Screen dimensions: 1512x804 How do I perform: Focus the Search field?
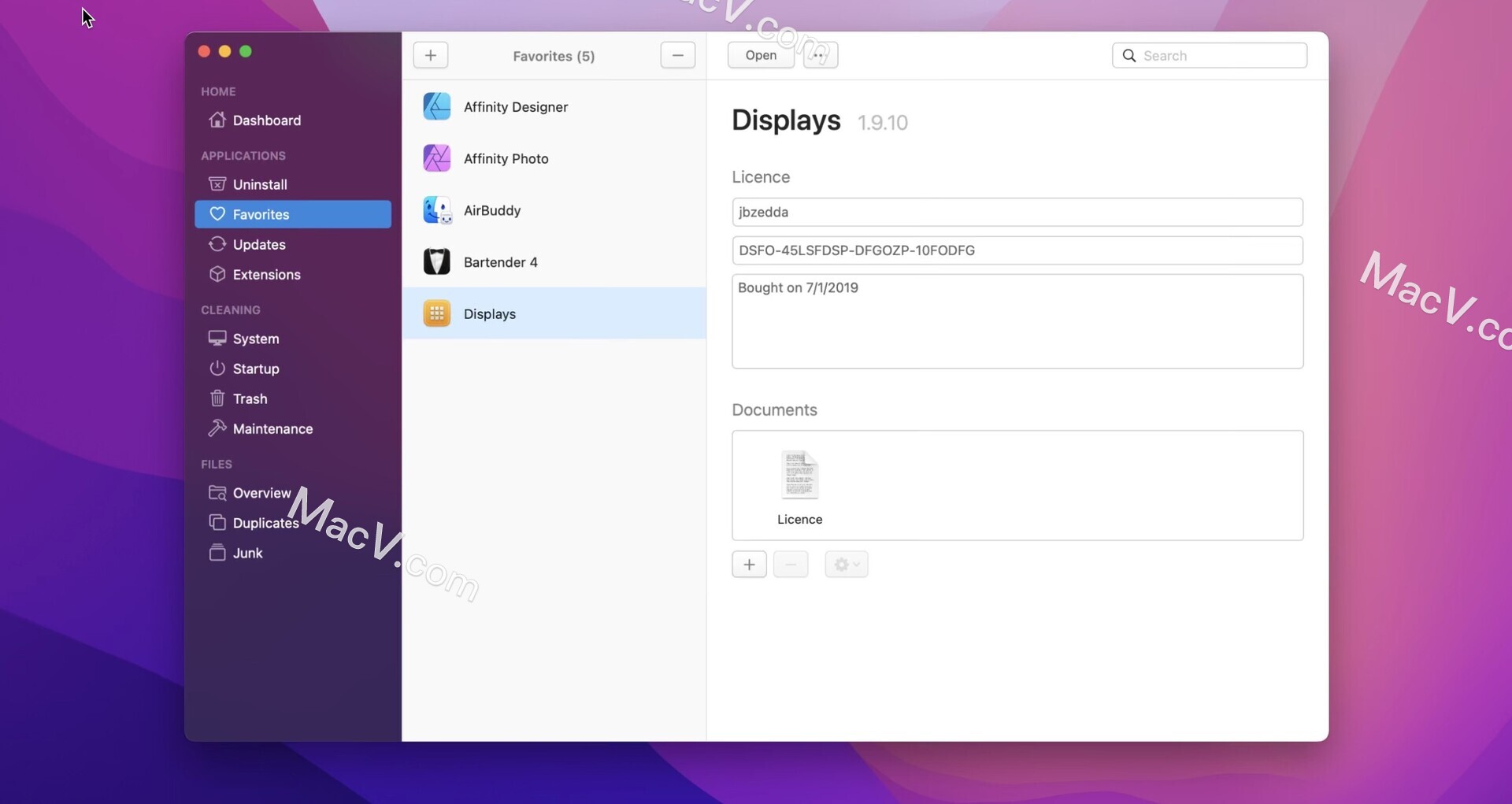(1210, 55)
